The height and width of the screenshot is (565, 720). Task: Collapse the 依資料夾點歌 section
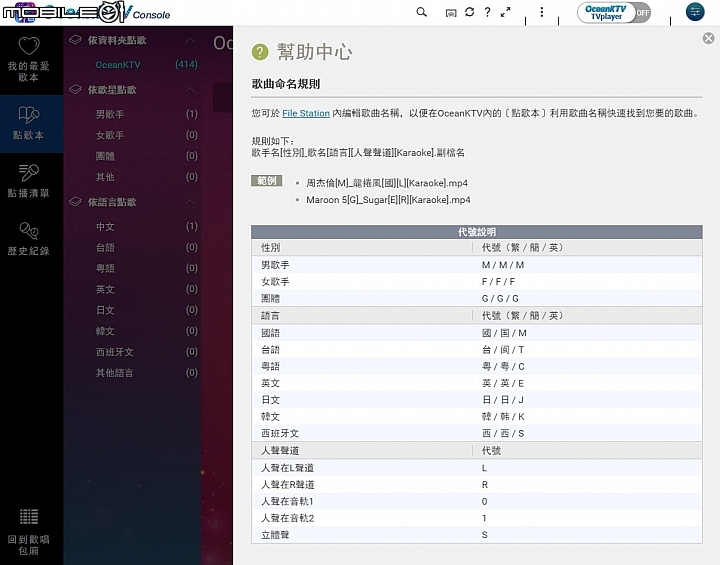click(191, 40)
